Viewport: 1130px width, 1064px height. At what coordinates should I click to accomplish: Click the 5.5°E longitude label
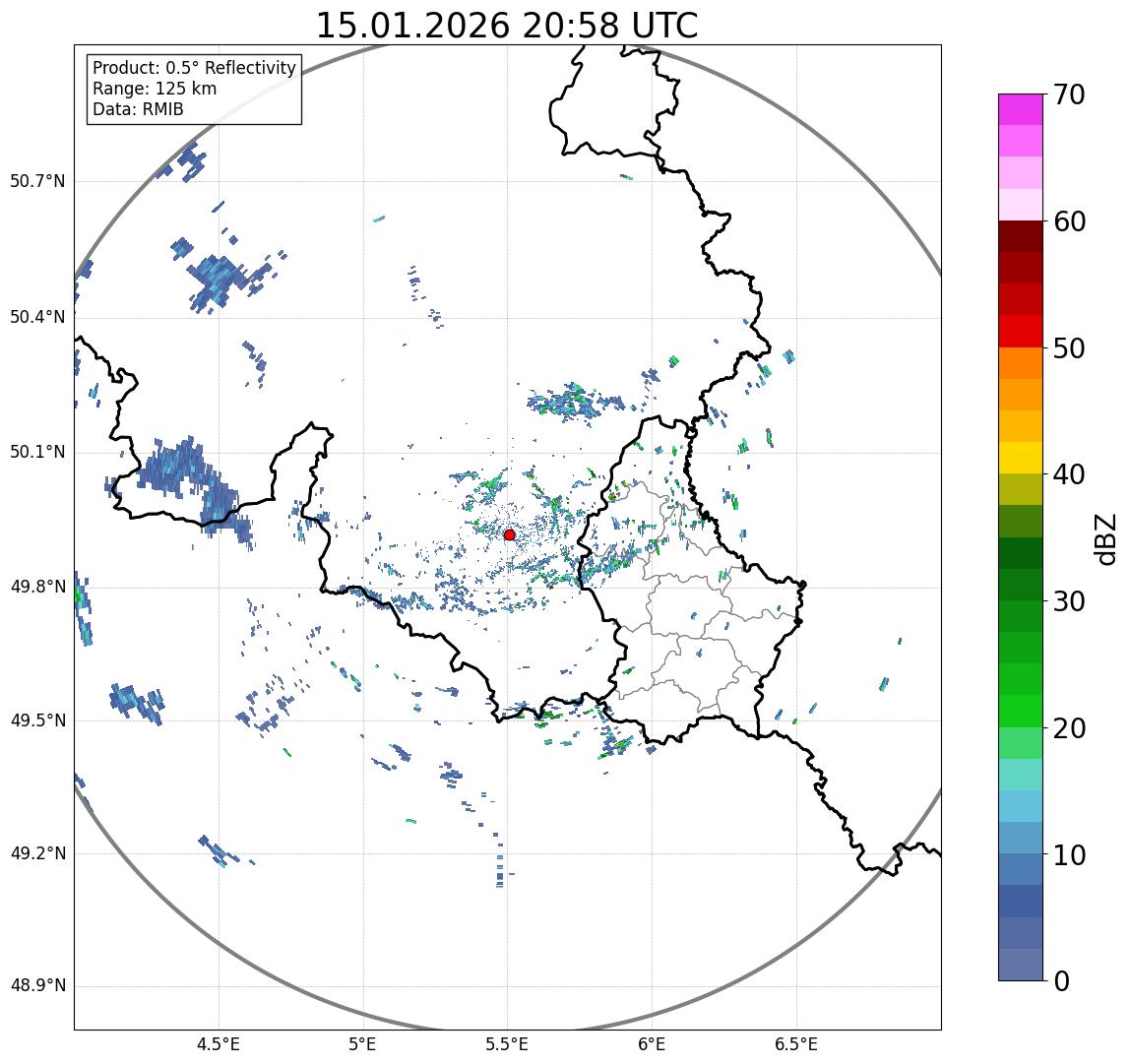point(507,1044)
